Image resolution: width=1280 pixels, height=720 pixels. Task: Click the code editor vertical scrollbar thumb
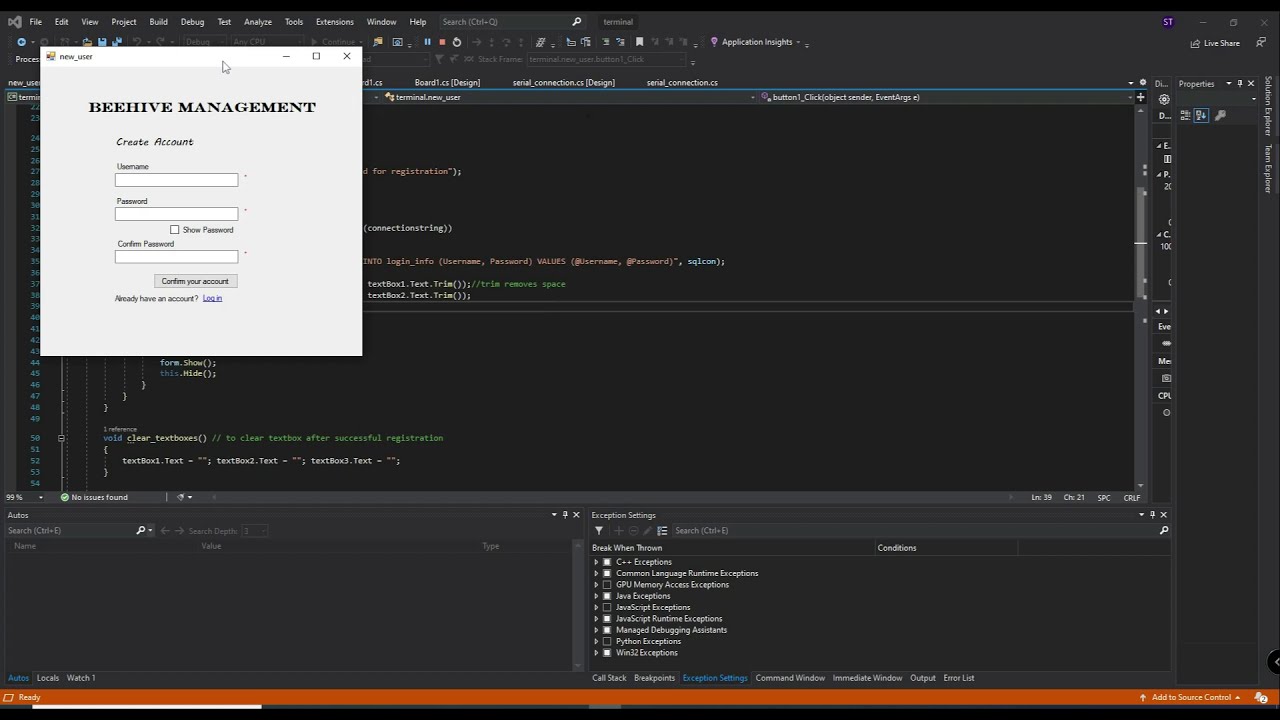pyautogui.click(x=1141, y=243)
